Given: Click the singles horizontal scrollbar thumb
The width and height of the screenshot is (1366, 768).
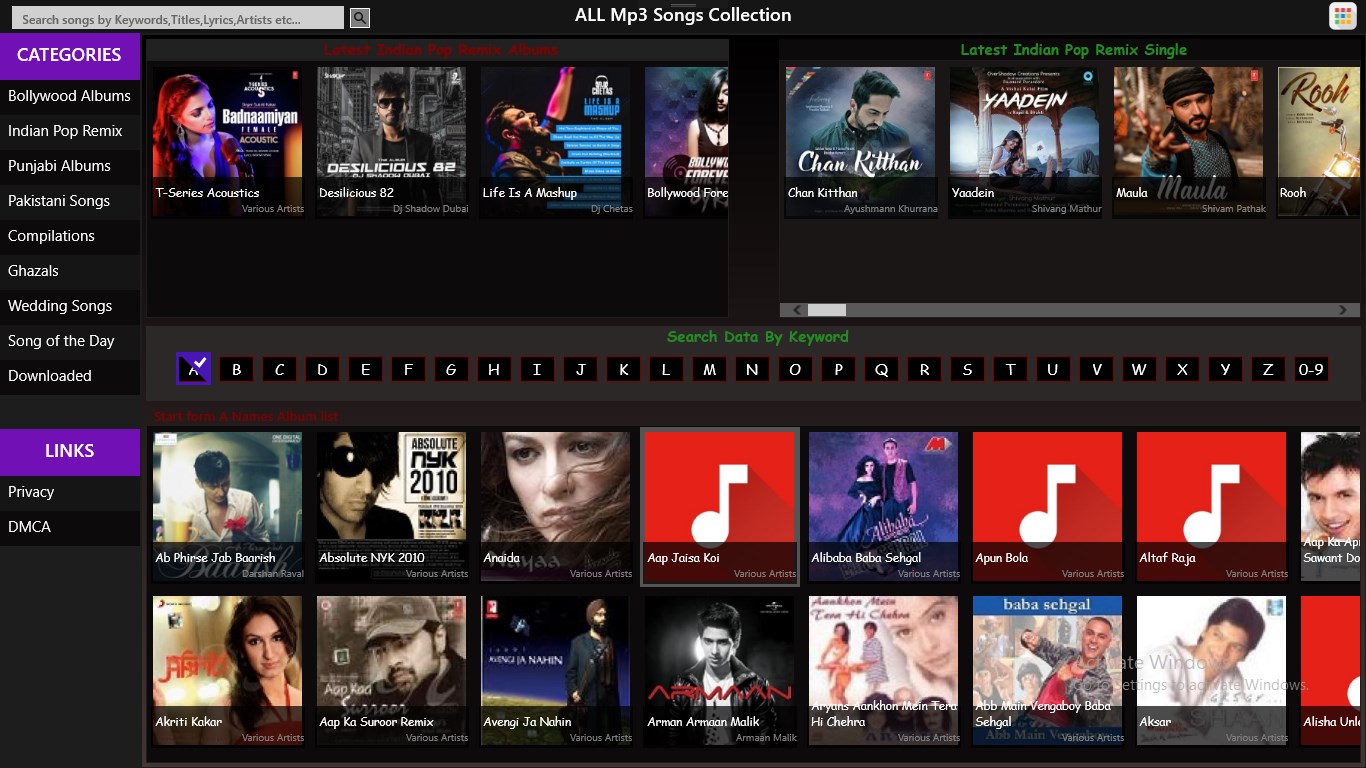Looking at the screenshot, I should pos(827,310).
